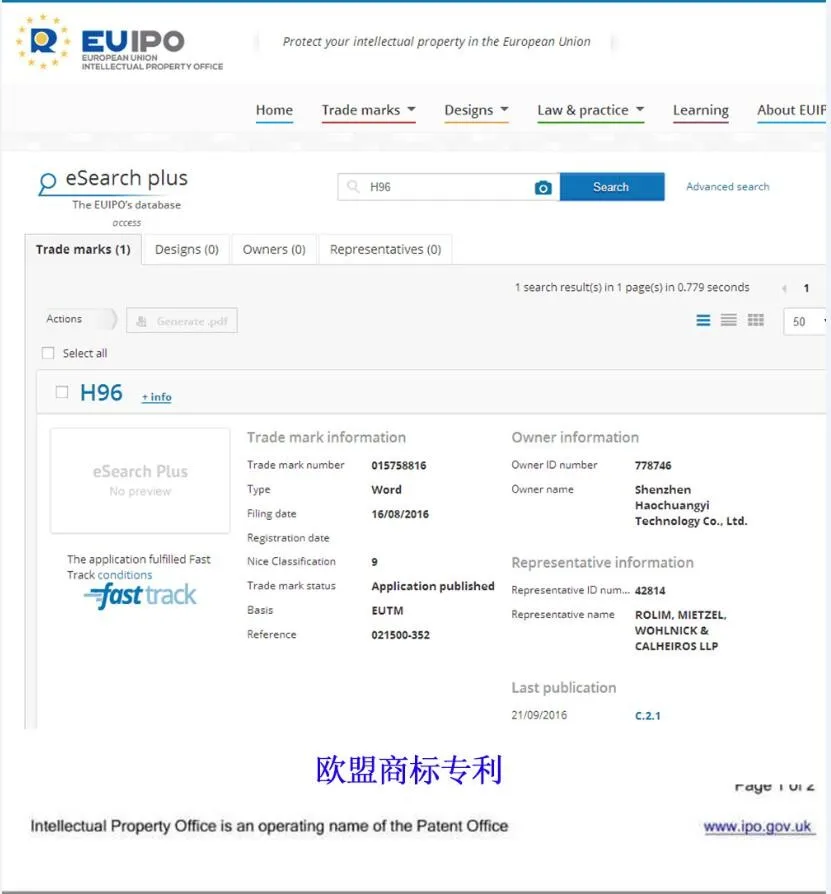Click owner ID number 778746
Screen dimensions: 831x894
pyautogui.click(x=653, y=466)
